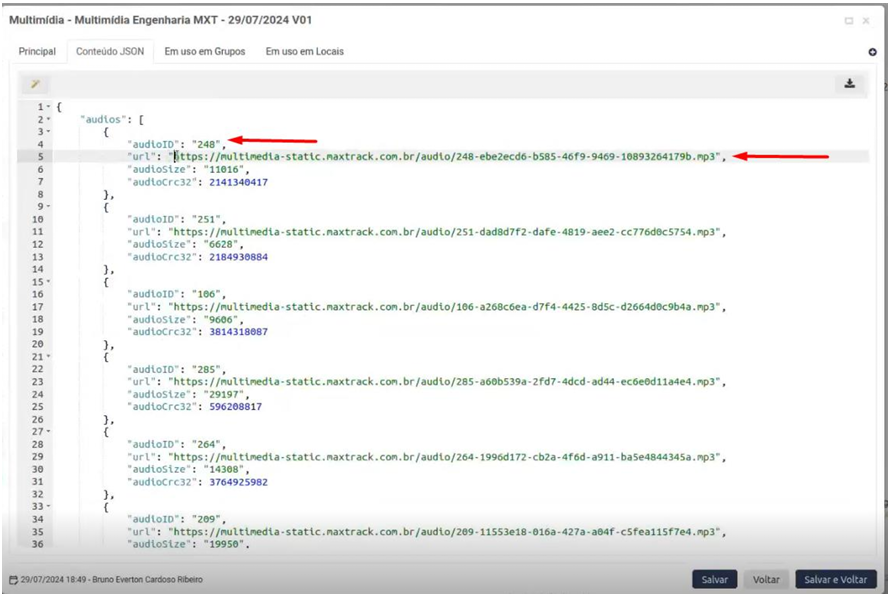Click the calendar icon in the footer
Viewport: 888px width, 595px height.
coord(13,580)
